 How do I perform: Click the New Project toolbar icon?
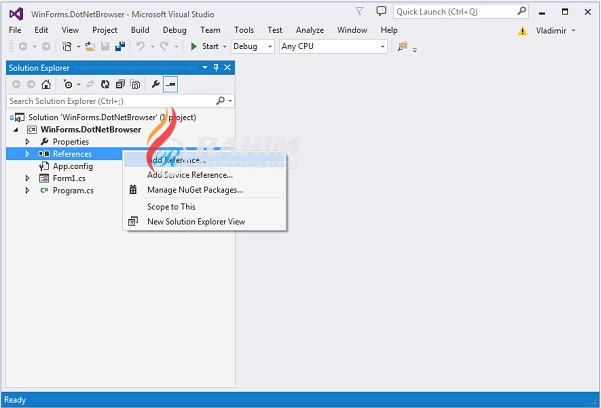coord(67,46)
